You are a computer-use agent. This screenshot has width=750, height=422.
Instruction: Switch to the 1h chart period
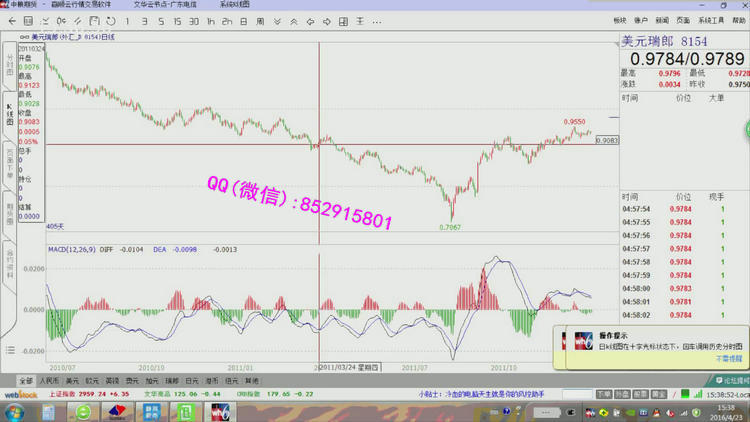213,20
